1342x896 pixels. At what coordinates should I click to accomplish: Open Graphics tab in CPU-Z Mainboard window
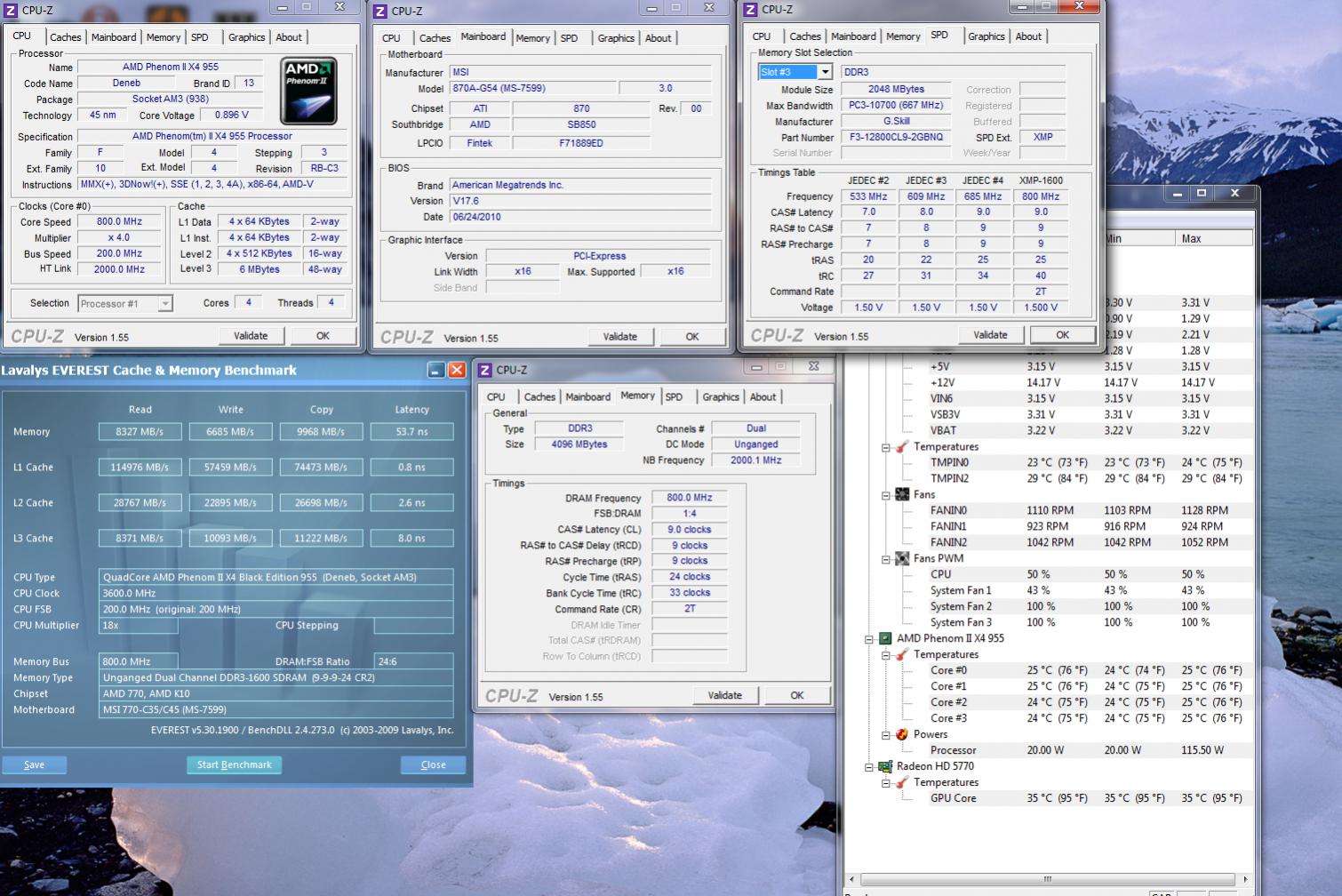tap(616, 38)
